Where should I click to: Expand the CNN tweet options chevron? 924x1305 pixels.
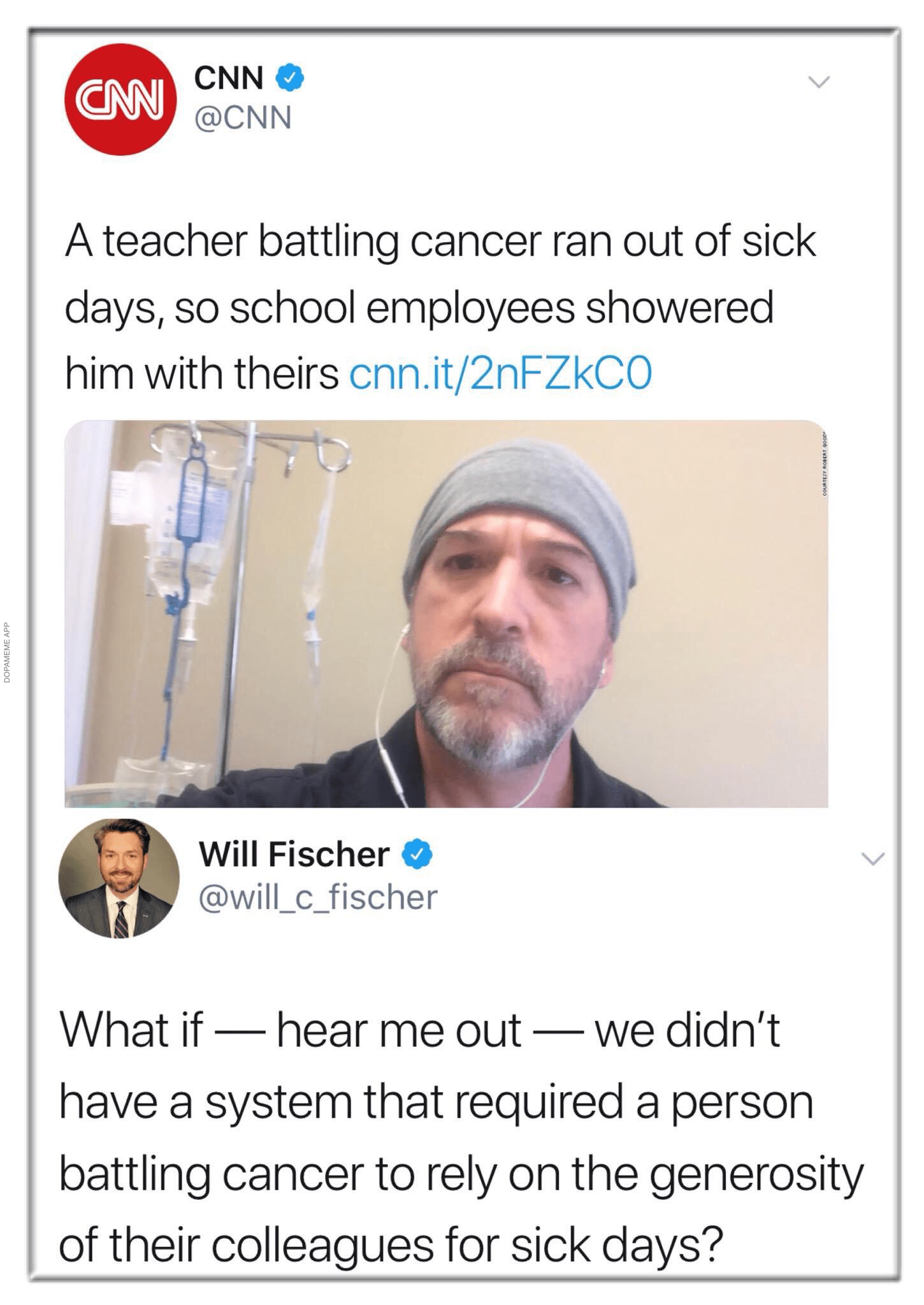point(819,82)
